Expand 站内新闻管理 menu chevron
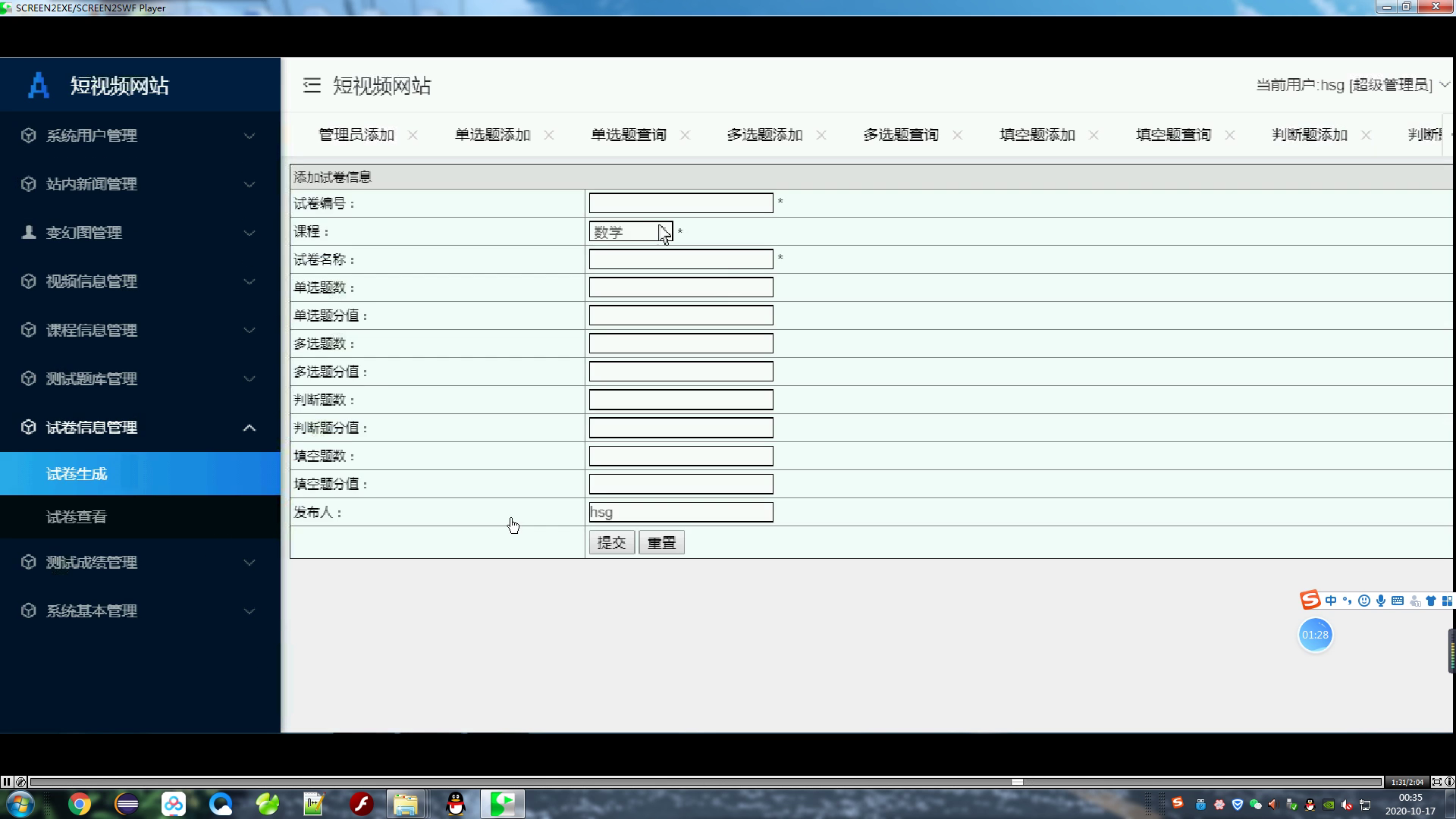Image resolution: width=1456 pixels, height=819 pixels. pos(249,184)
